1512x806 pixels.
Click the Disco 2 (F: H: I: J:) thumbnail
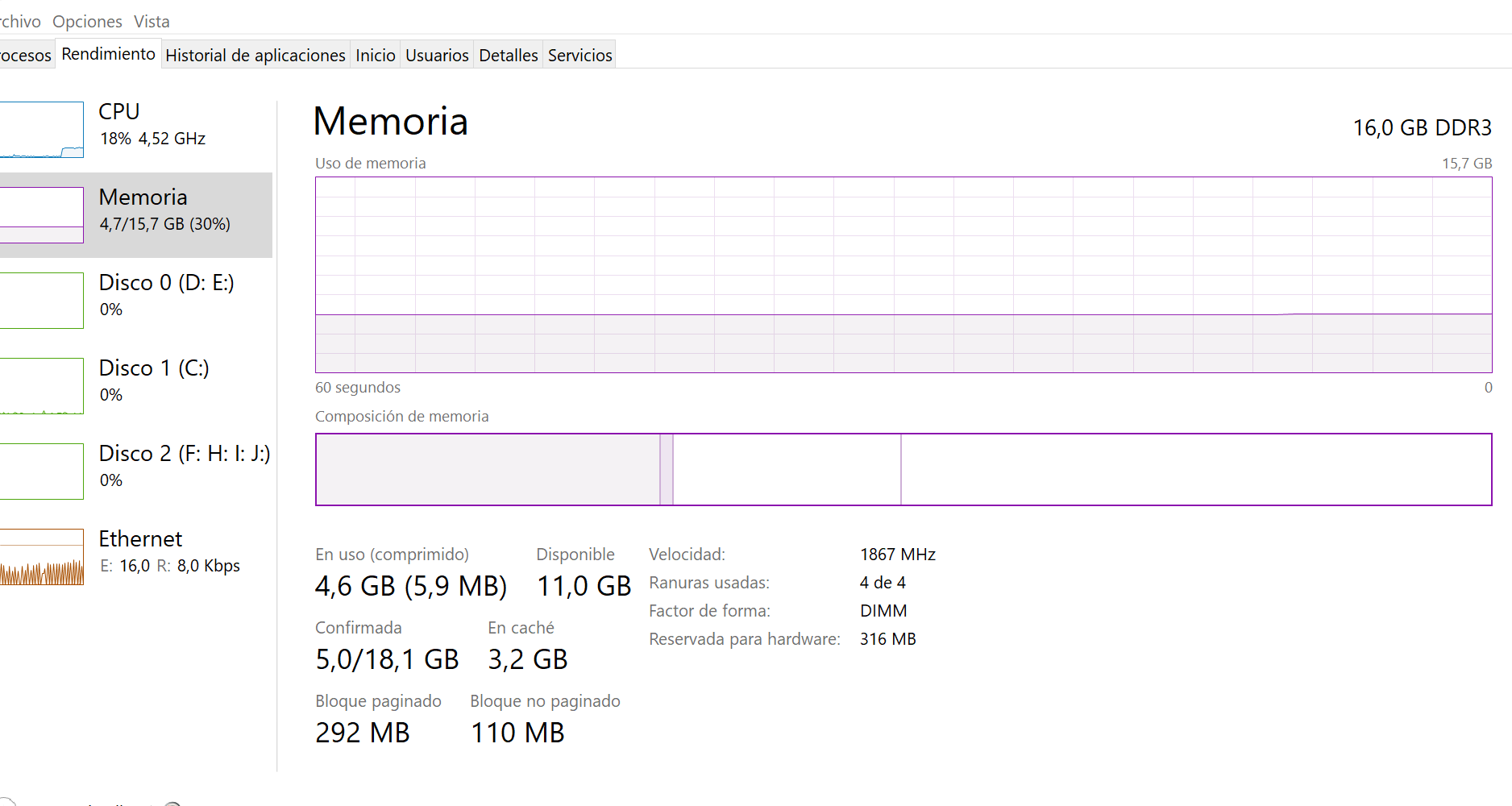[x=40, y=472]
